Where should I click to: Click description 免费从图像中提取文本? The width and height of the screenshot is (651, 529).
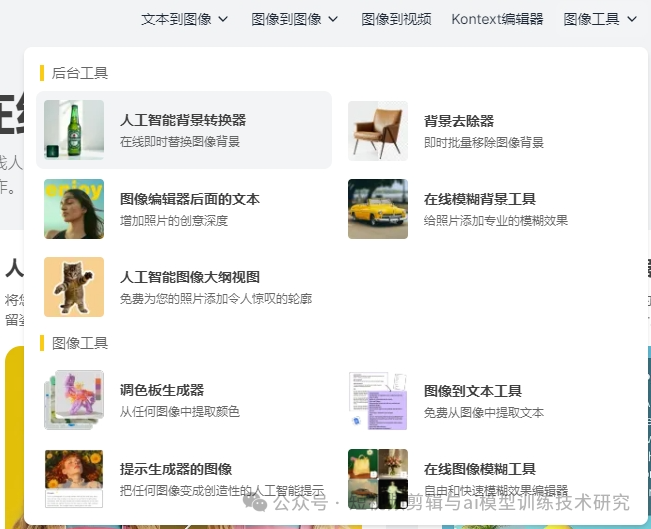pyautogui.click(x=484, y=412)
